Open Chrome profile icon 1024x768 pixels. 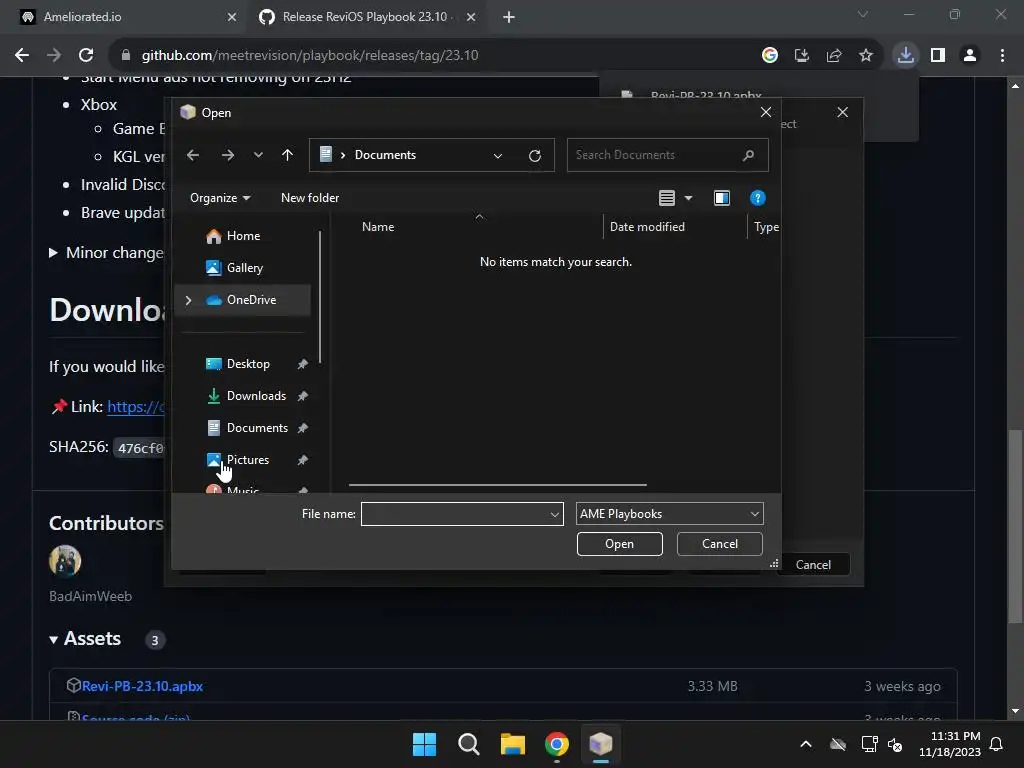[x=970, y=56]
